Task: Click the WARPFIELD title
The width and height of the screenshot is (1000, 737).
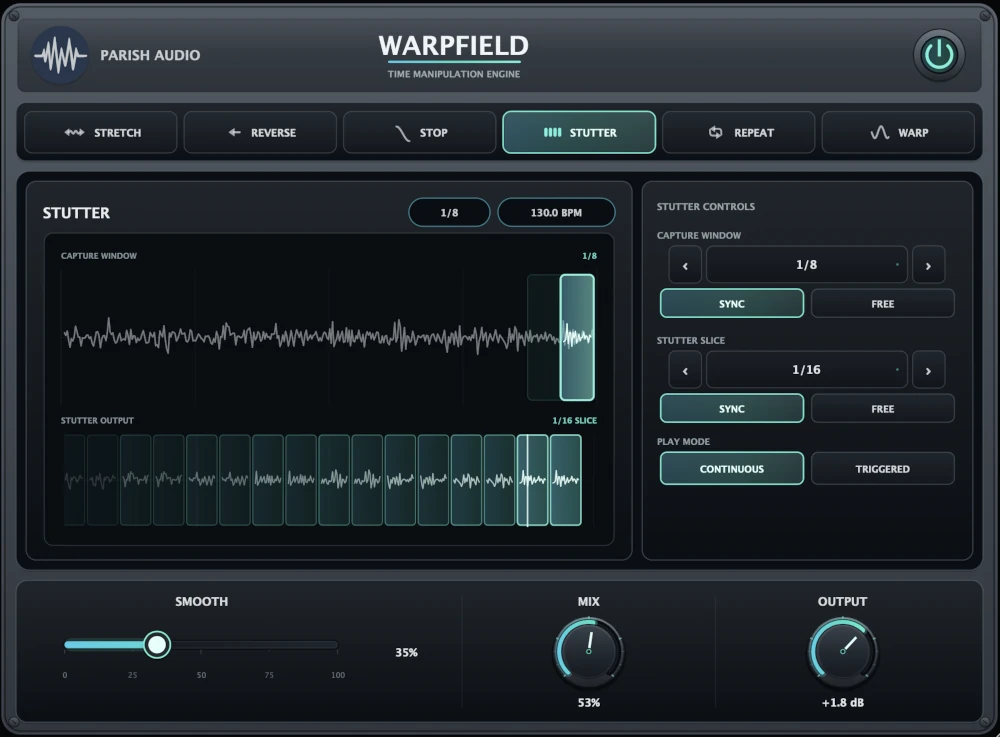Action: coord(453,46)
